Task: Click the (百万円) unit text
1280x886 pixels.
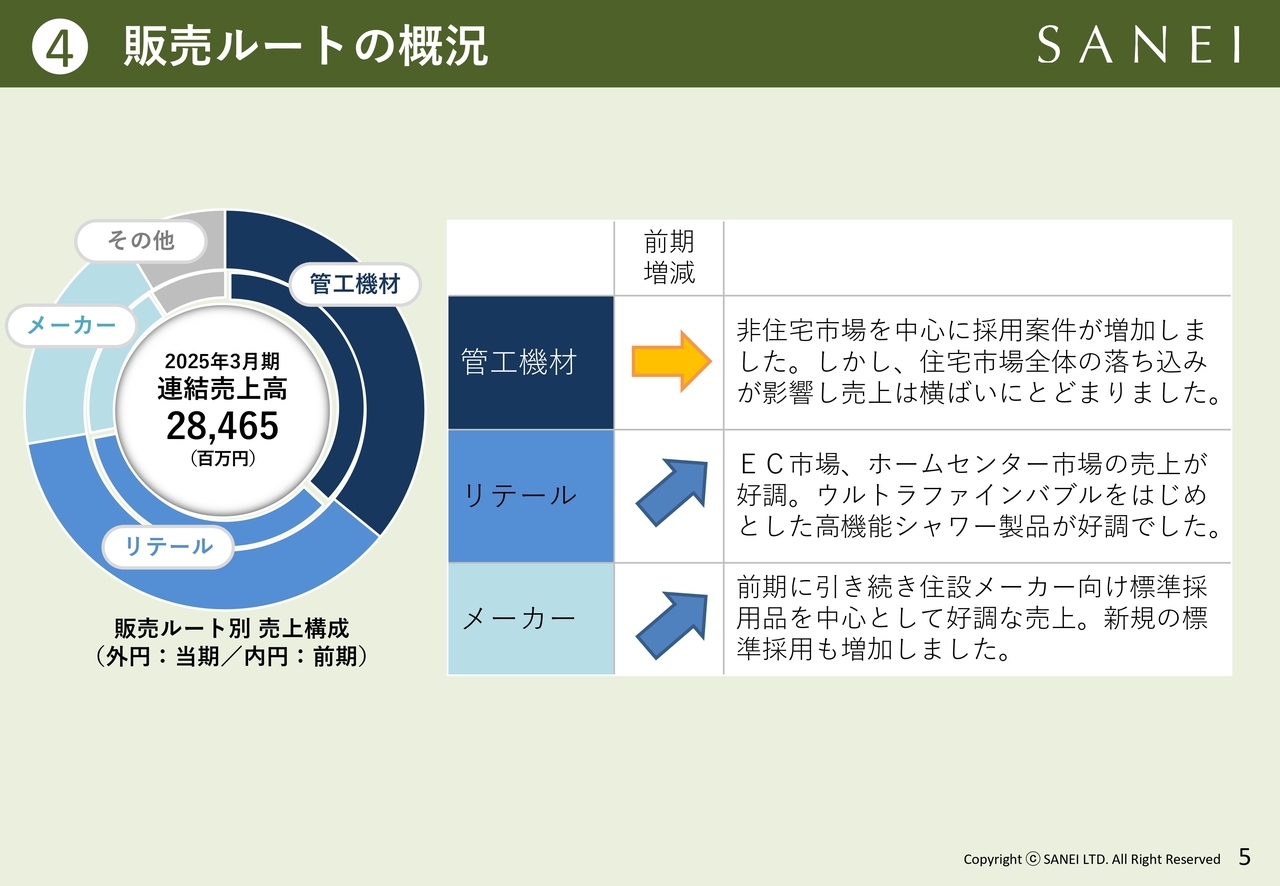Action: [x=222, y=460]
